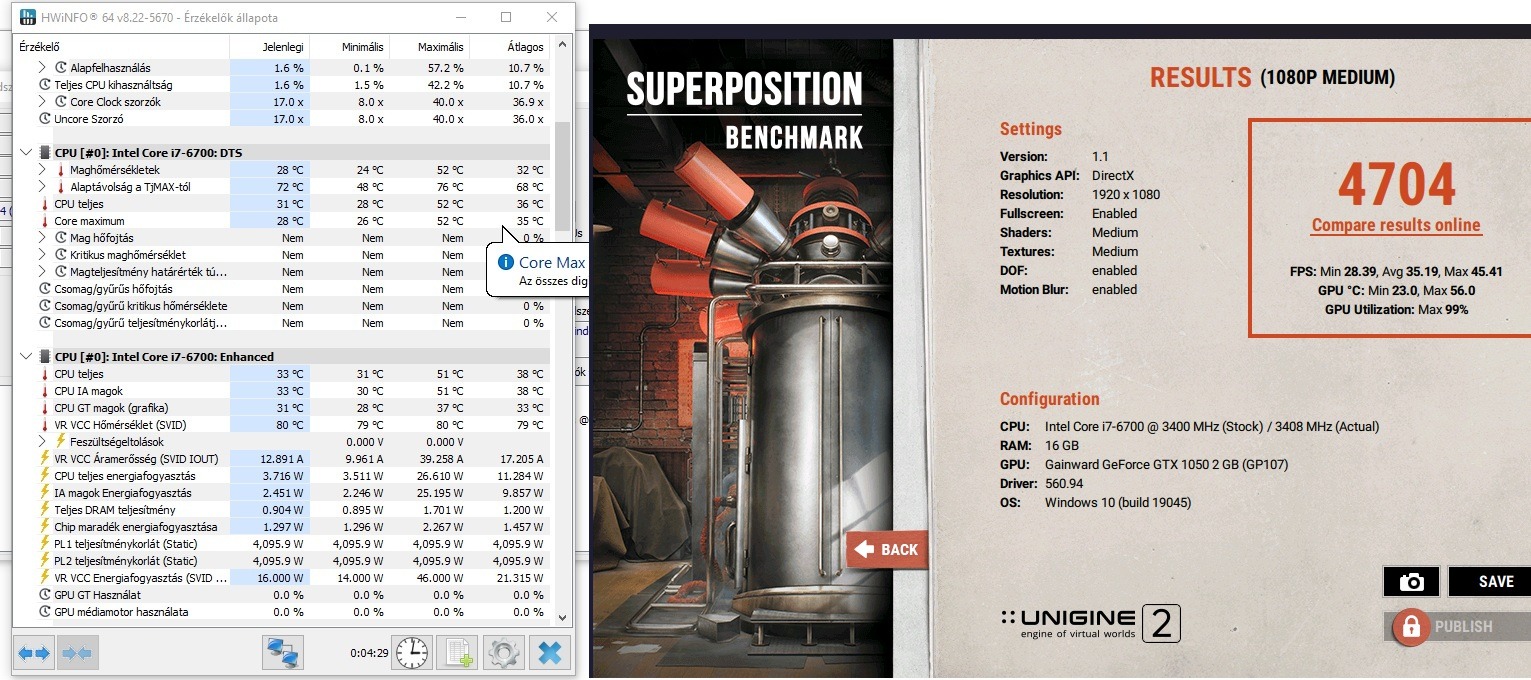Click the collapse-columns arrows button in HWiNFO
This screenshot has width=1531, height=680.
(x=76, y=653)
